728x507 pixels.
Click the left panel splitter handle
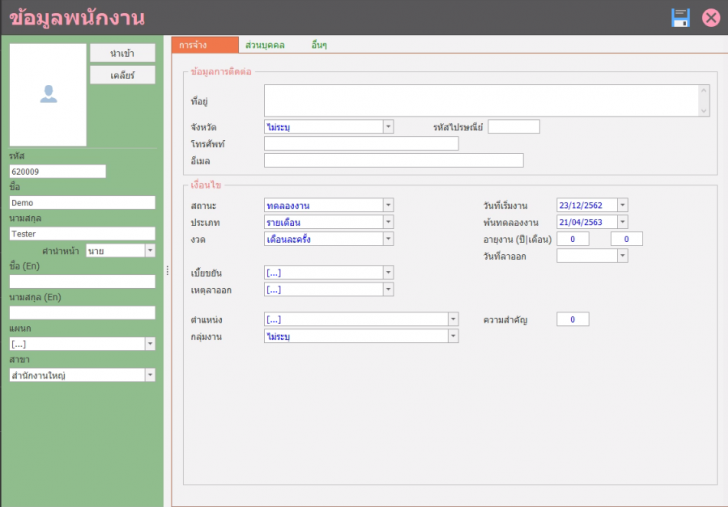coord(167,271)
